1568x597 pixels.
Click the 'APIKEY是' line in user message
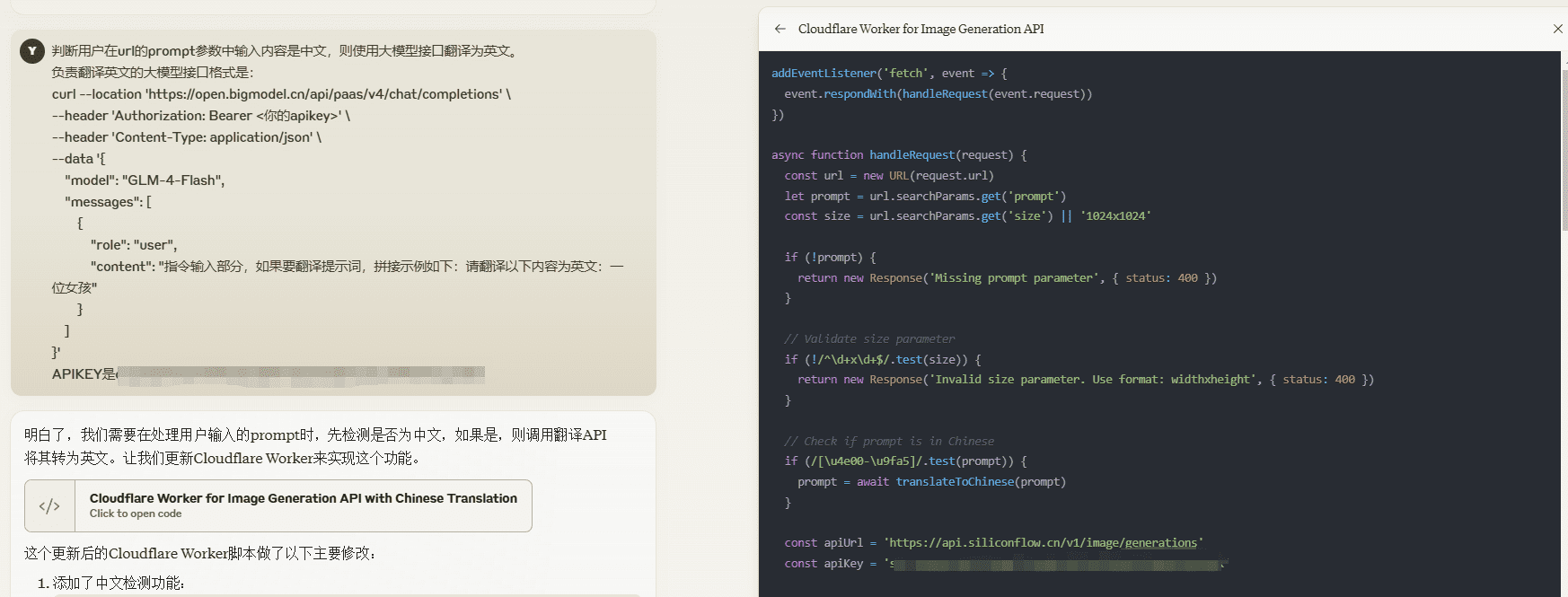[269, 373]
